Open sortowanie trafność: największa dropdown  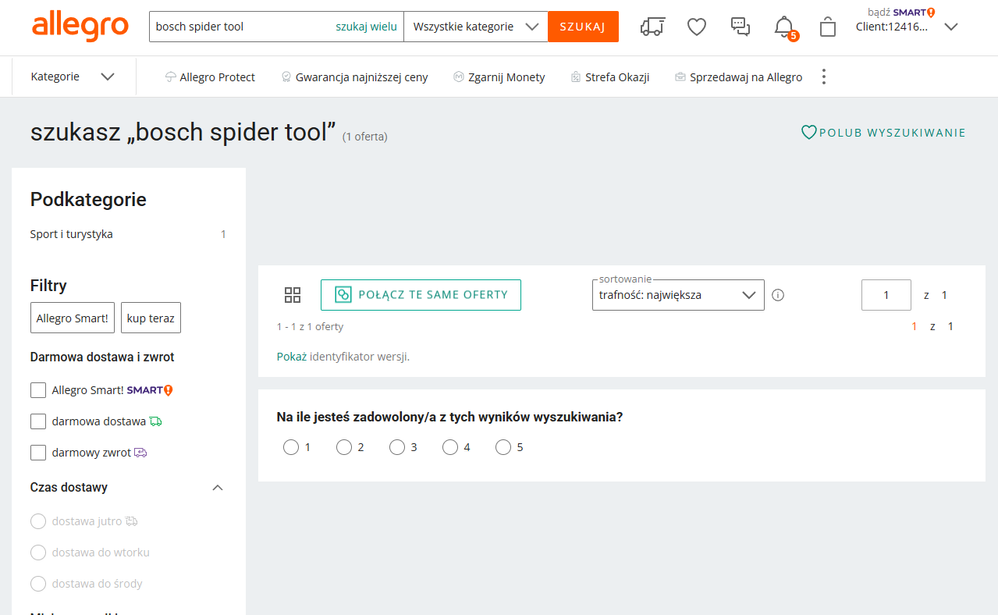point(678,295)
